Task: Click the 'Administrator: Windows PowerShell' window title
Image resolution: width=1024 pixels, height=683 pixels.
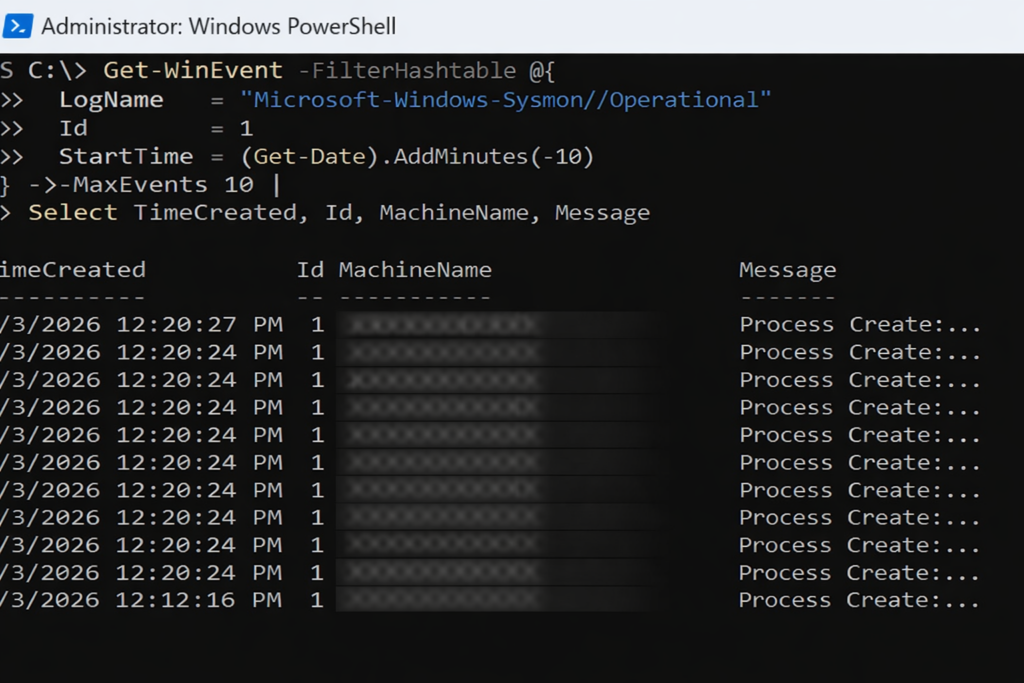Action: tap(218, 26)
